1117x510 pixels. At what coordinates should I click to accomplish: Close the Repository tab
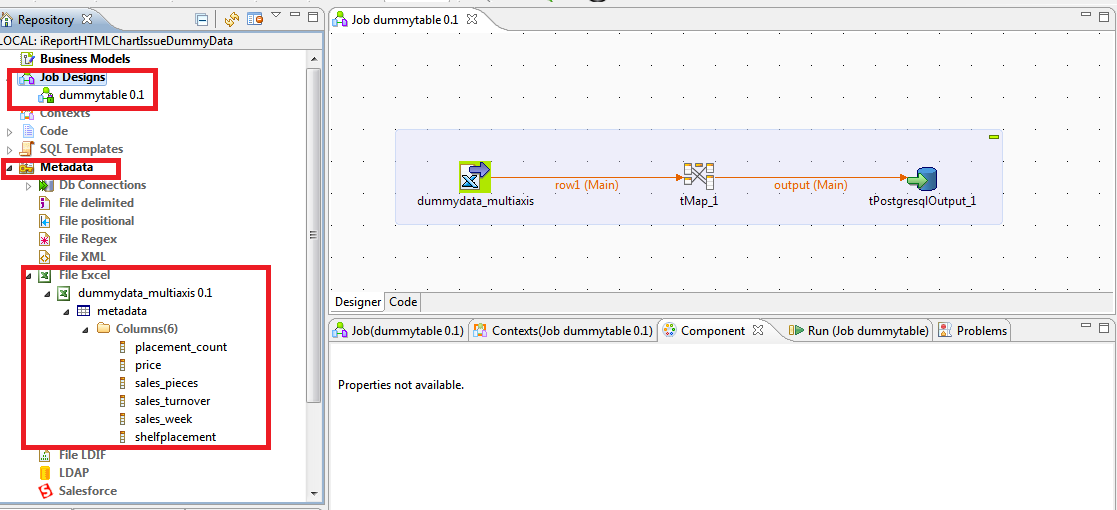[x=88, y=19]
